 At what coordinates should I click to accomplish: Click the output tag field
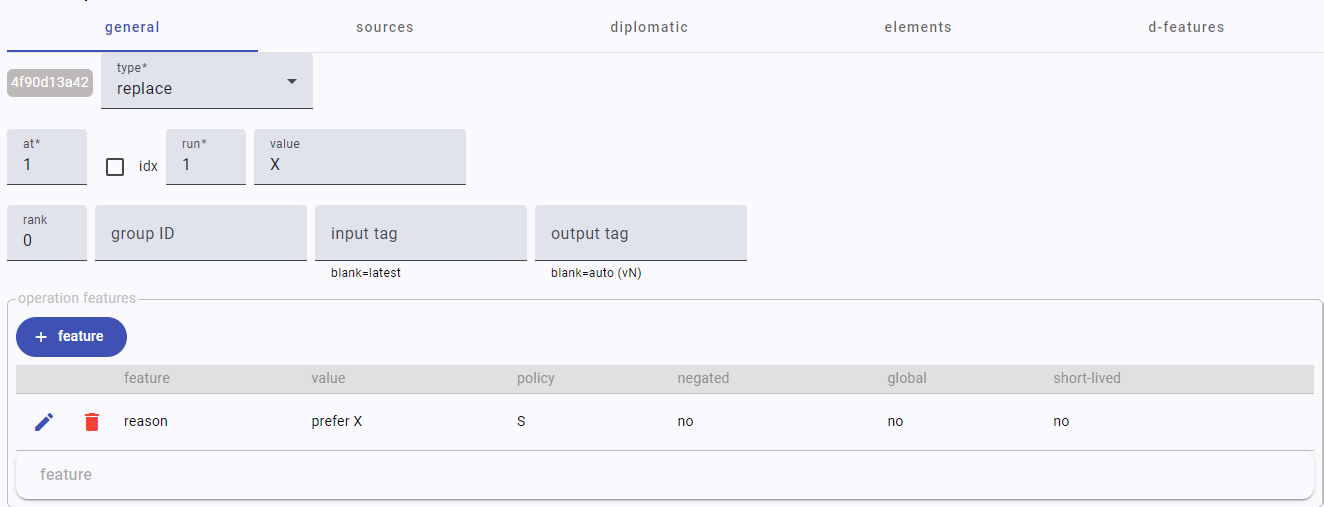(x=641, y=234)
